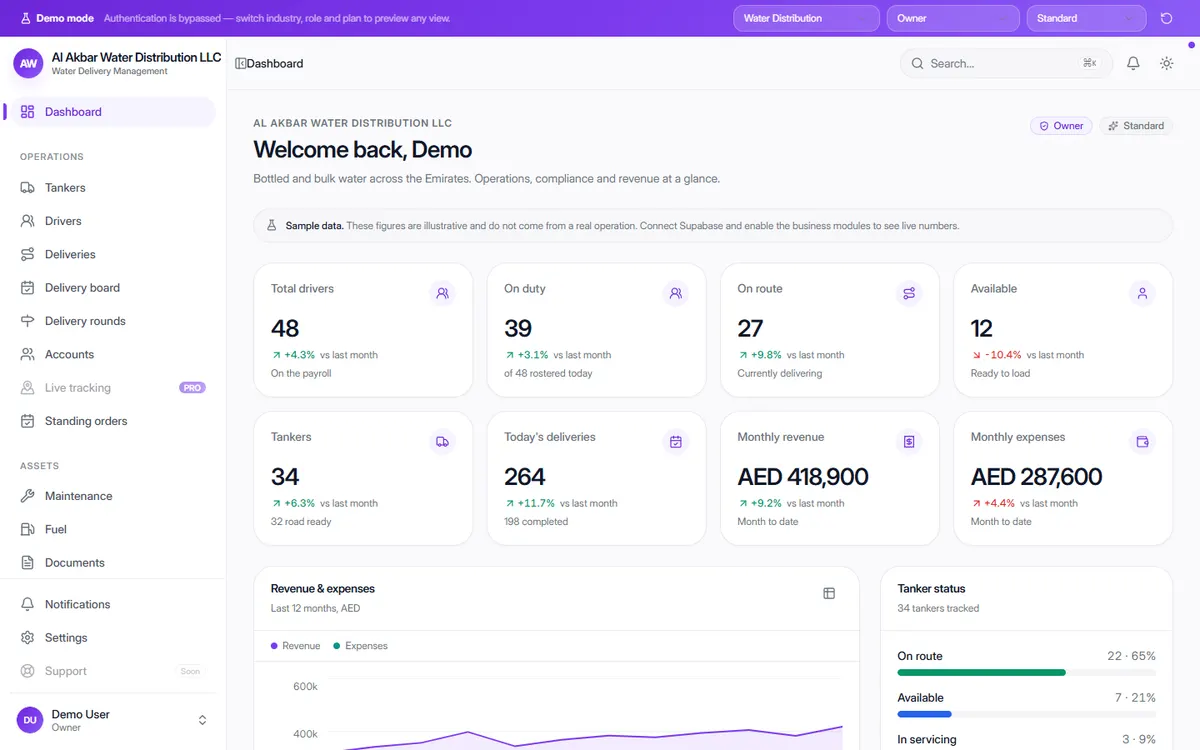Click the Monthly revenue AED 418,900 value

803,477
